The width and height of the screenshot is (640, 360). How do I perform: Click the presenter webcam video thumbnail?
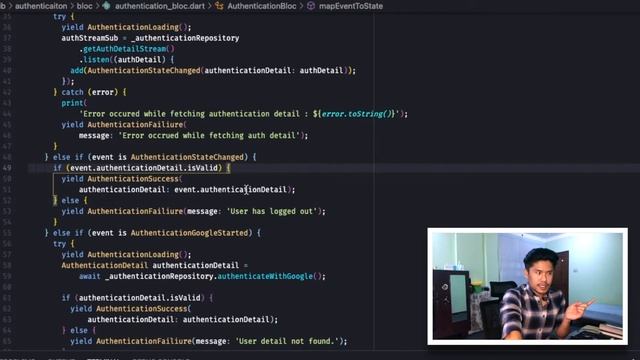pos(527,286)
